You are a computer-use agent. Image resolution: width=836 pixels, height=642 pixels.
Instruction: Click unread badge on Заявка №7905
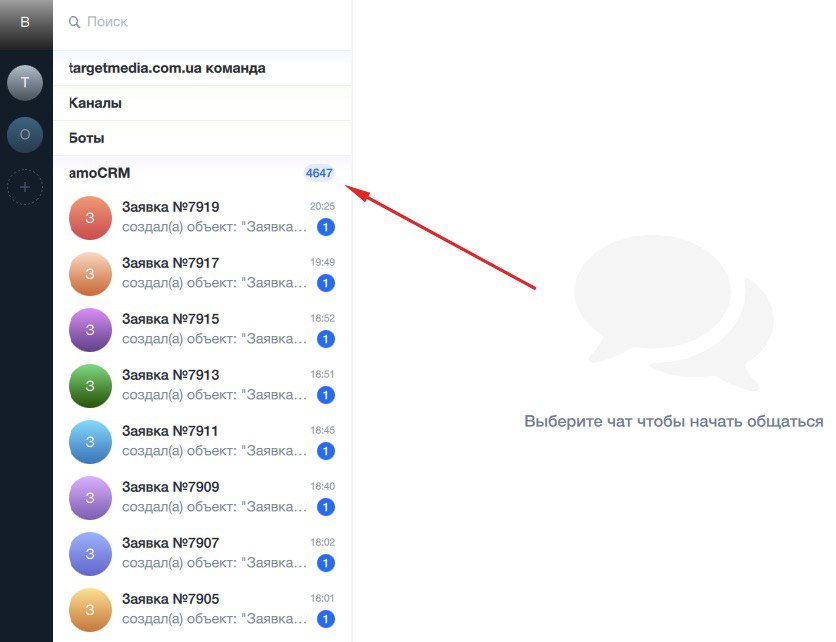326,619
